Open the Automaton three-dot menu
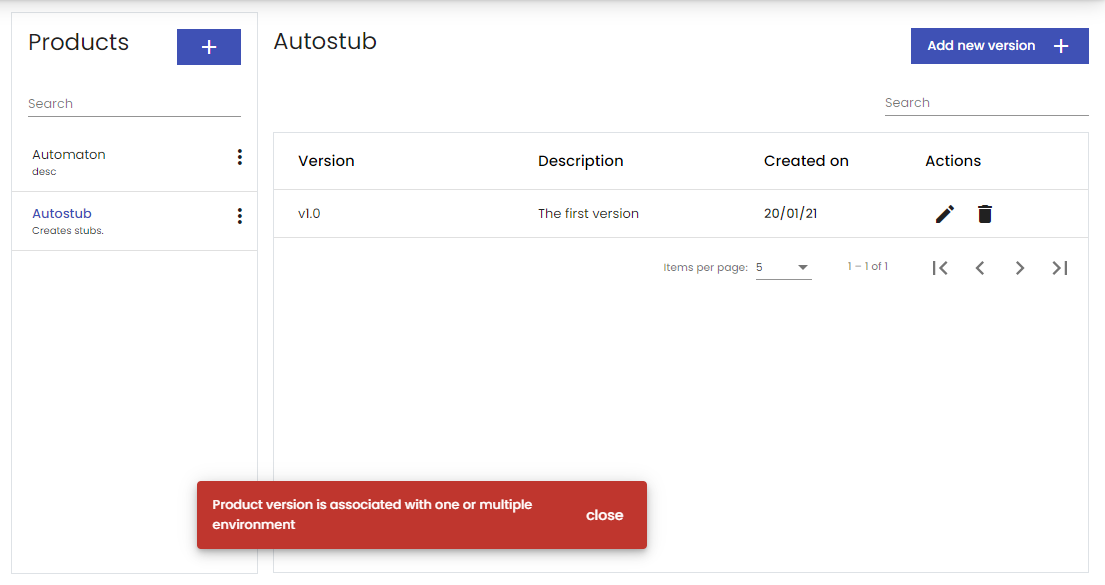 [240, 157]
